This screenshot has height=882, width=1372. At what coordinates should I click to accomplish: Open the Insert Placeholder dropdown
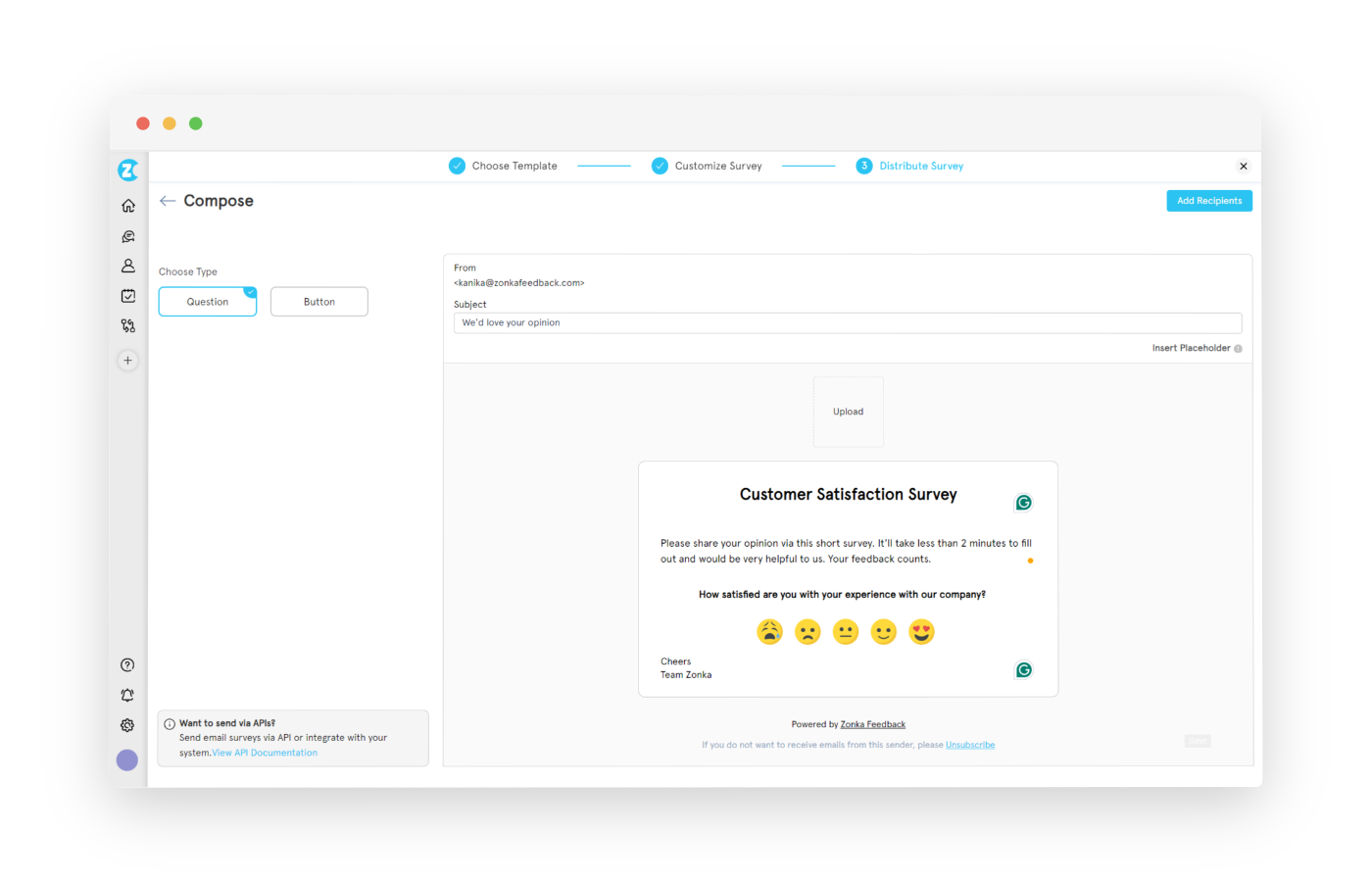coord(1191,348)
